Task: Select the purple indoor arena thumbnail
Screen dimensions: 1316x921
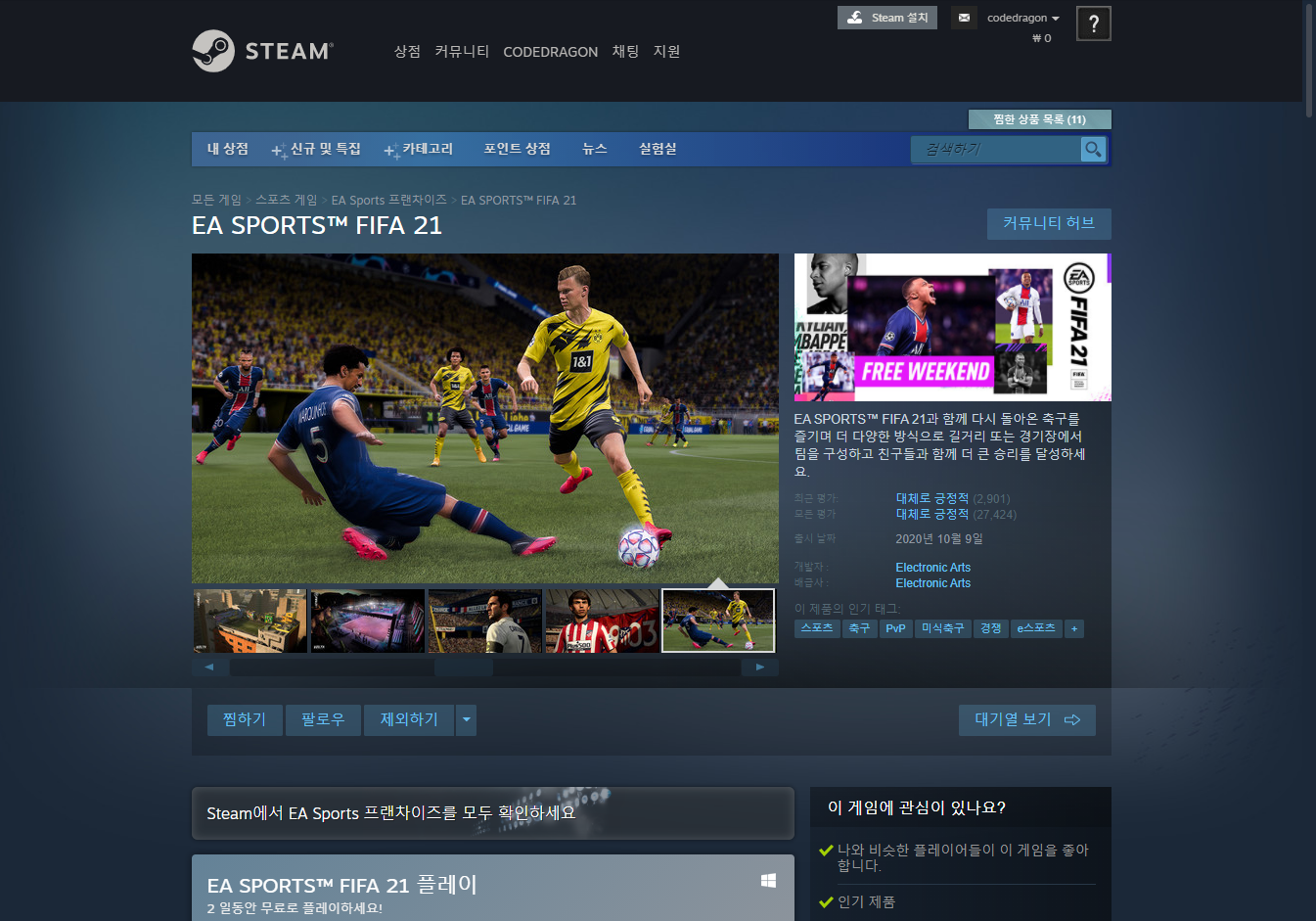Action: tap(368, 621)
